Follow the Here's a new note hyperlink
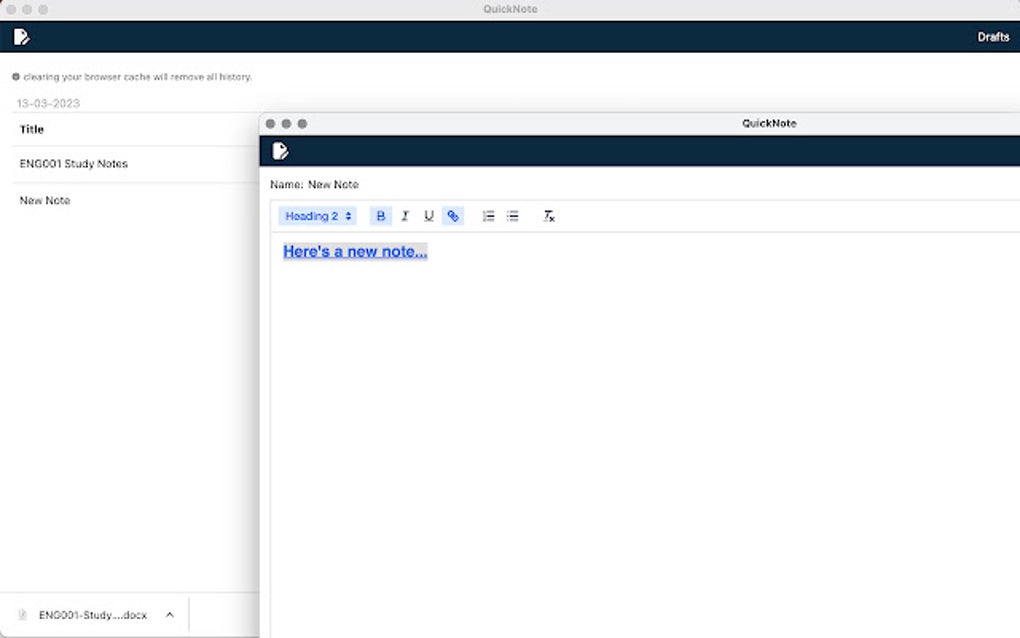The height and width of the screenshot is (638, 1020). tap(355, 251)
